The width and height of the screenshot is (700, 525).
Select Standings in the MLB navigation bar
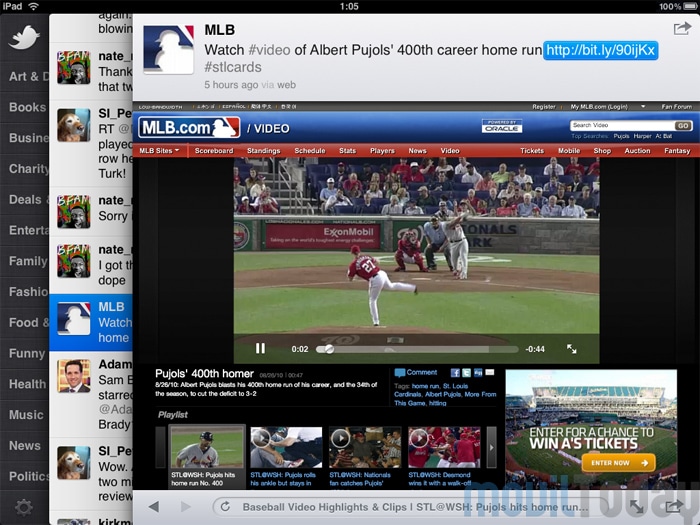[263, 151]
